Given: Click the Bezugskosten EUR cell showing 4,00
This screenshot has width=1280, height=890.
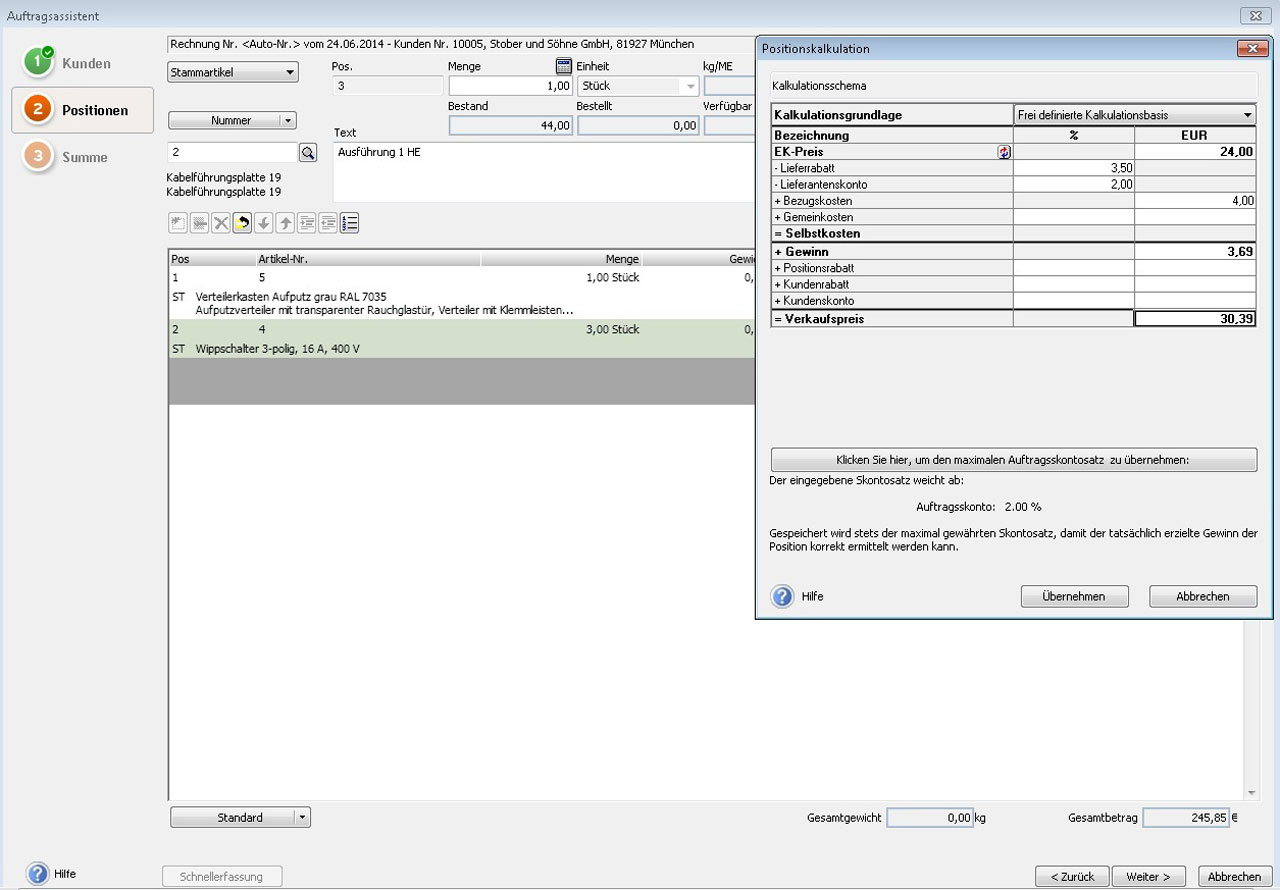Looking at the screenshot, I should [1195, 200].
